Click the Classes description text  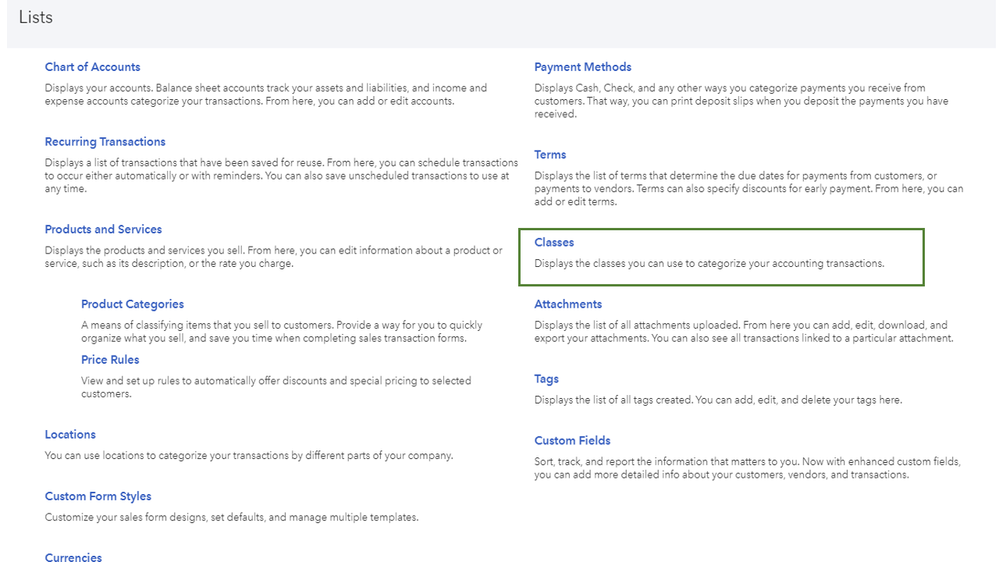[x=709, y=264]
